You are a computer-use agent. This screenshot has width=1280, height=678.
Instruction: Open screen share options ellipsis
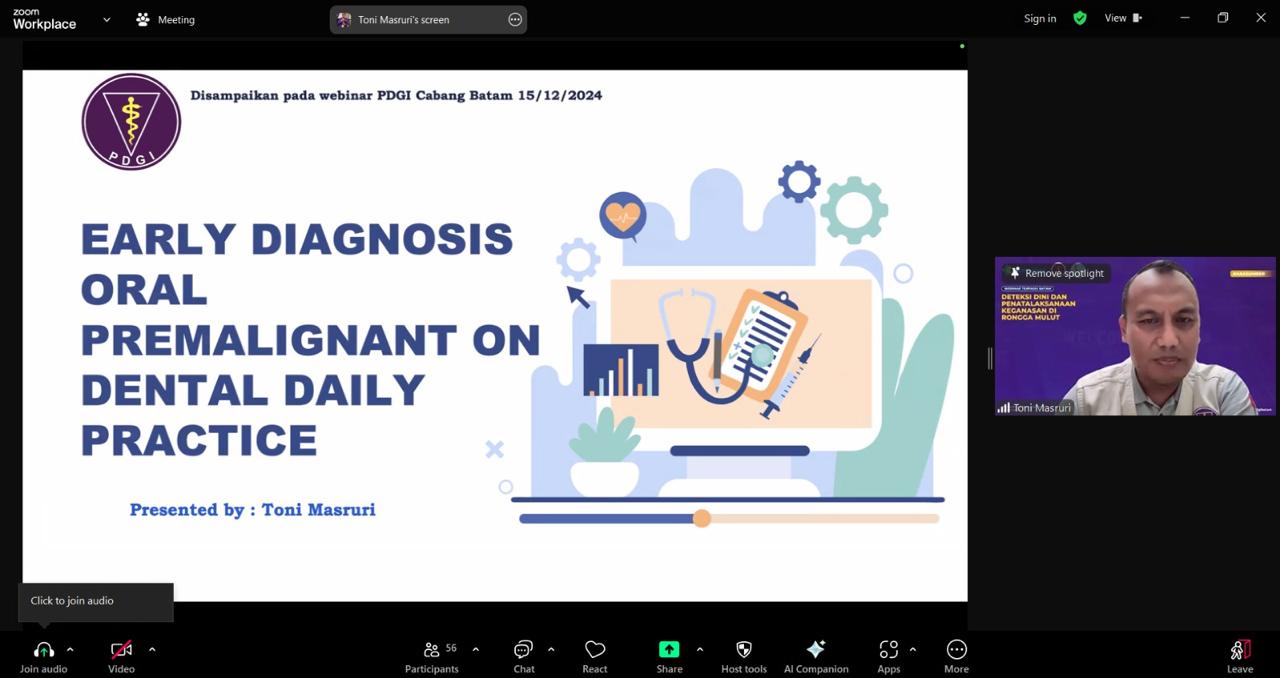[515, 19]
